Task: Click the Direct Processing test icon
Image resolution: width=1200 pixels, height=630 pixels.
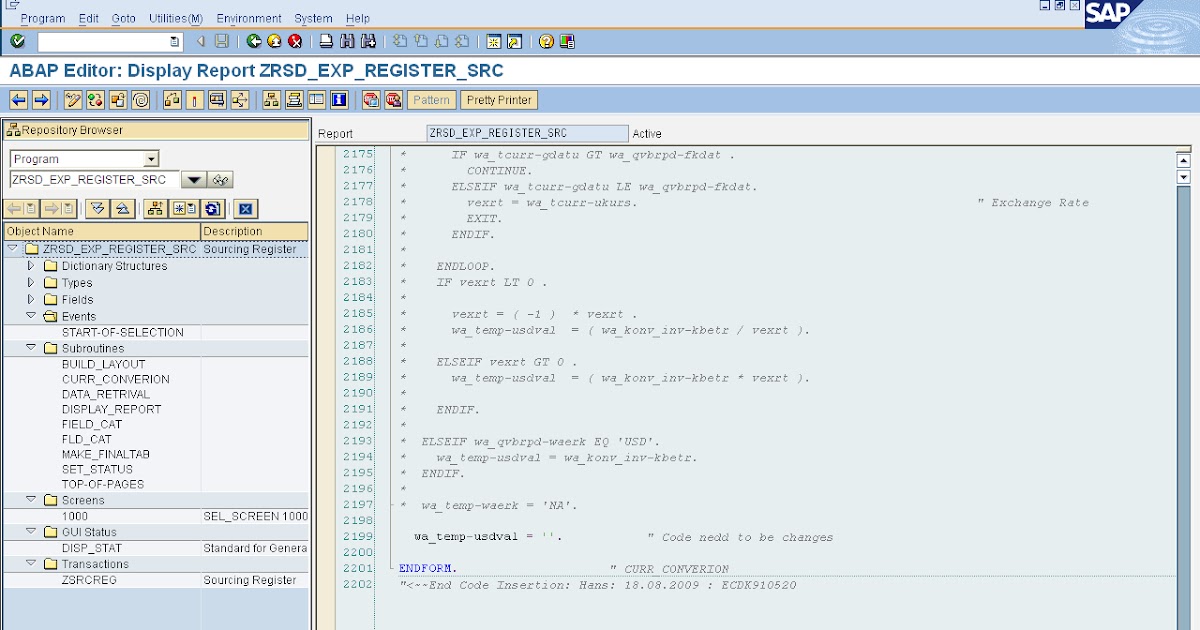Action: tap(217, 100)
